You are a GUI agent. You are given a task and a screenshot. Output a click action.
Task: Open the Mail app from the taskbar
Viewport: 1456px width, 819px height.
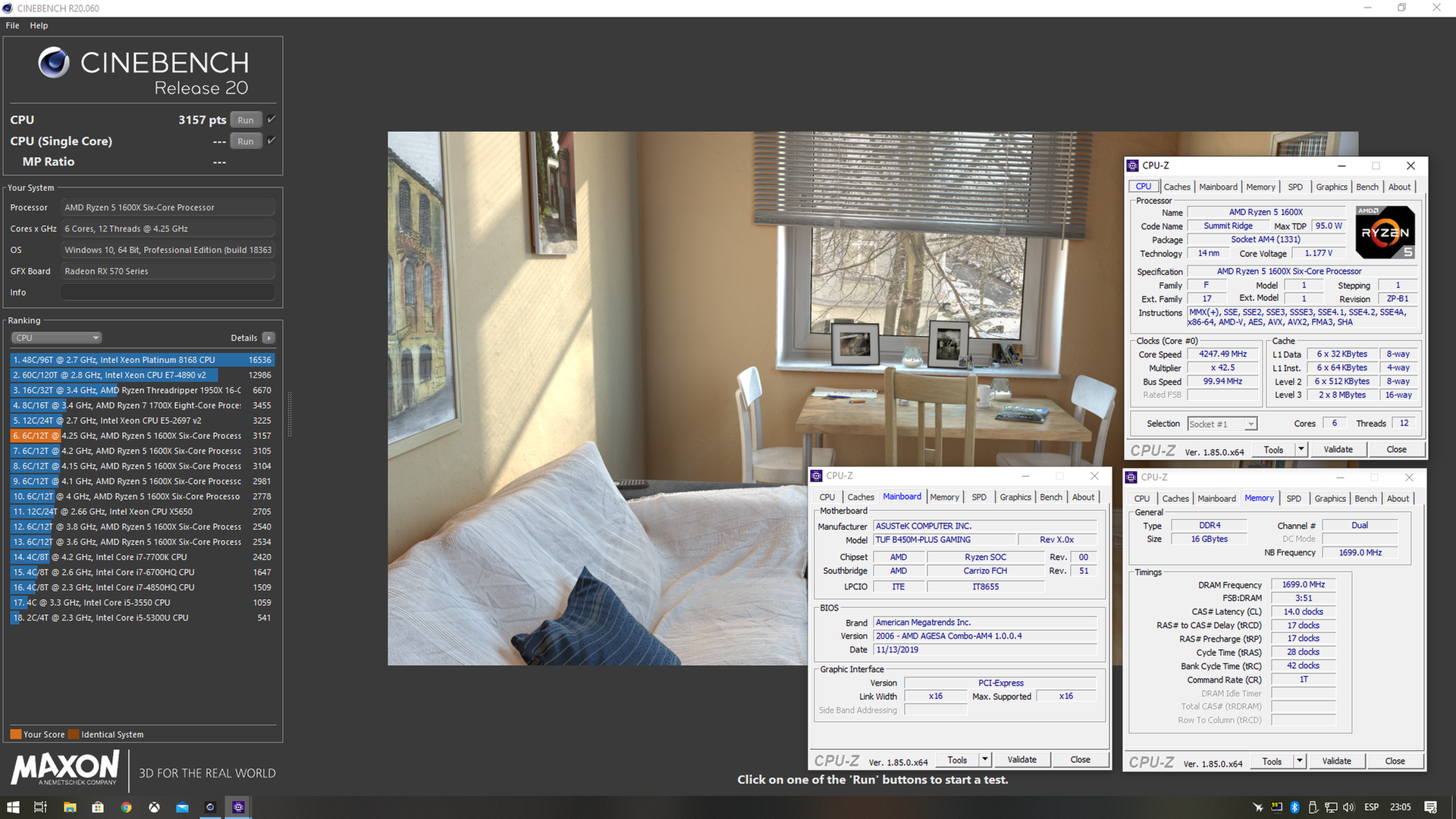182,807
